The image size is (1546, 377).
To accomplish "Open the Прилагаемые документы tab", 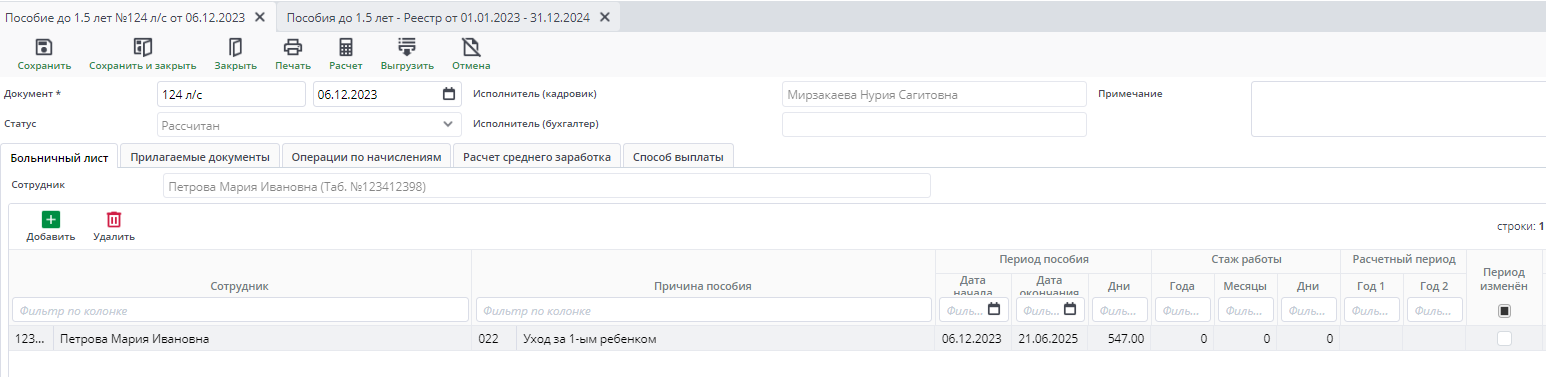I will [x=200, y=157].
